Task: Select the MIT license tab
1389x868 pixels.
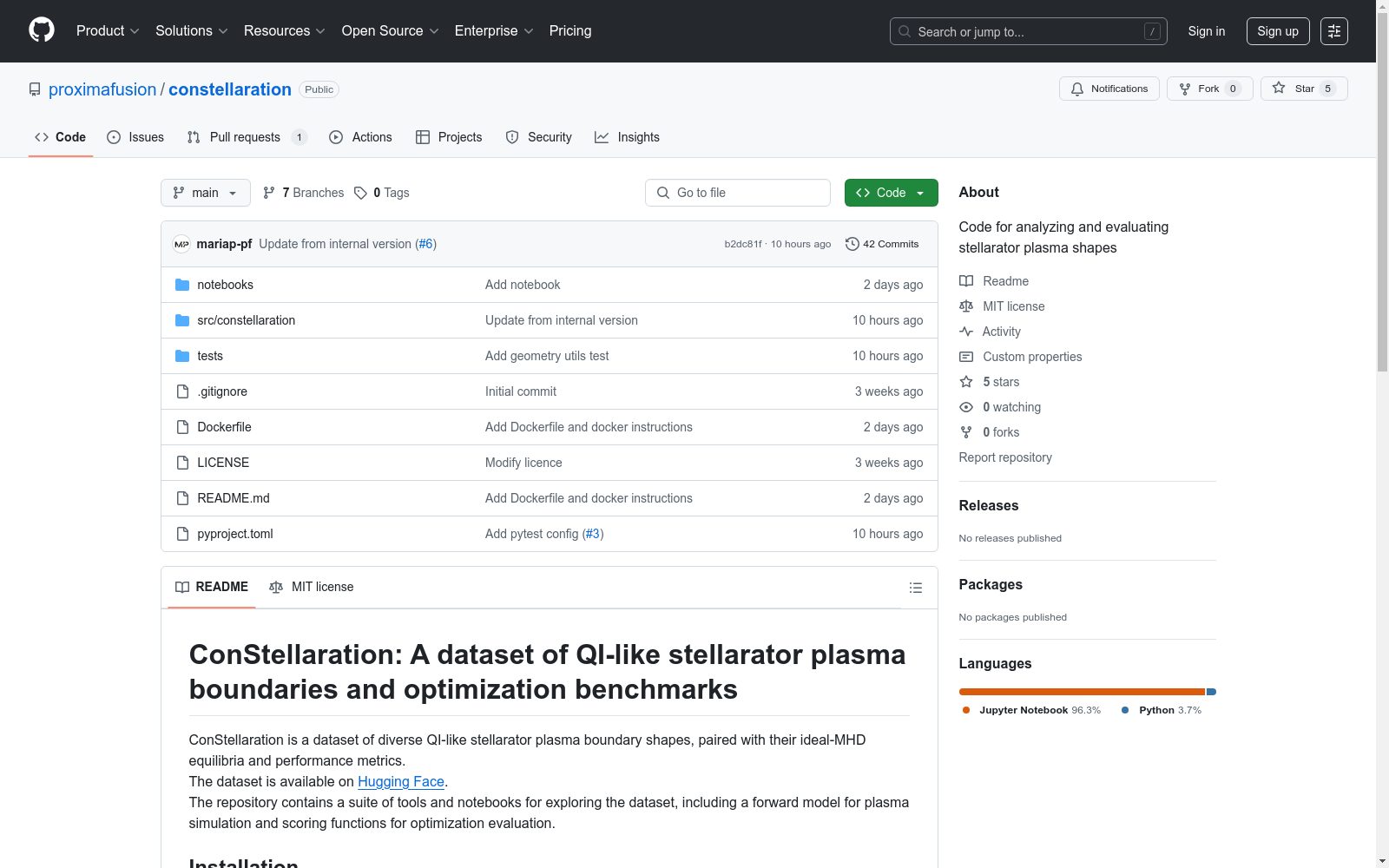Action: pos(312,587)
